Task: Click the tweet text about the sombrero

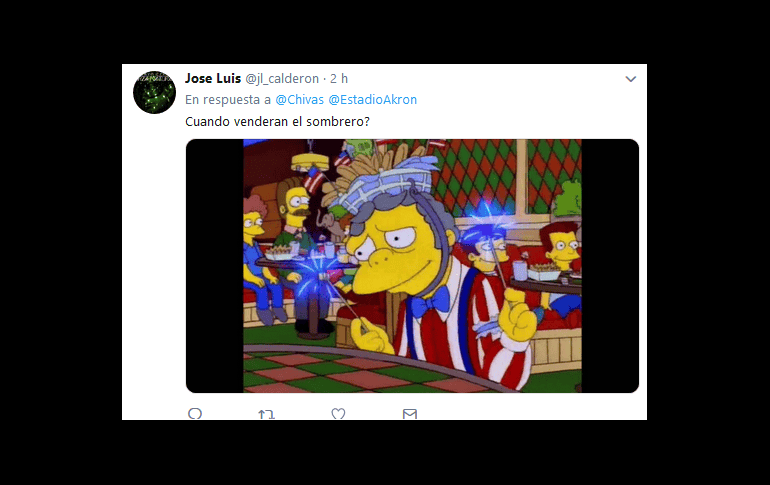Action: coord(277,122)
